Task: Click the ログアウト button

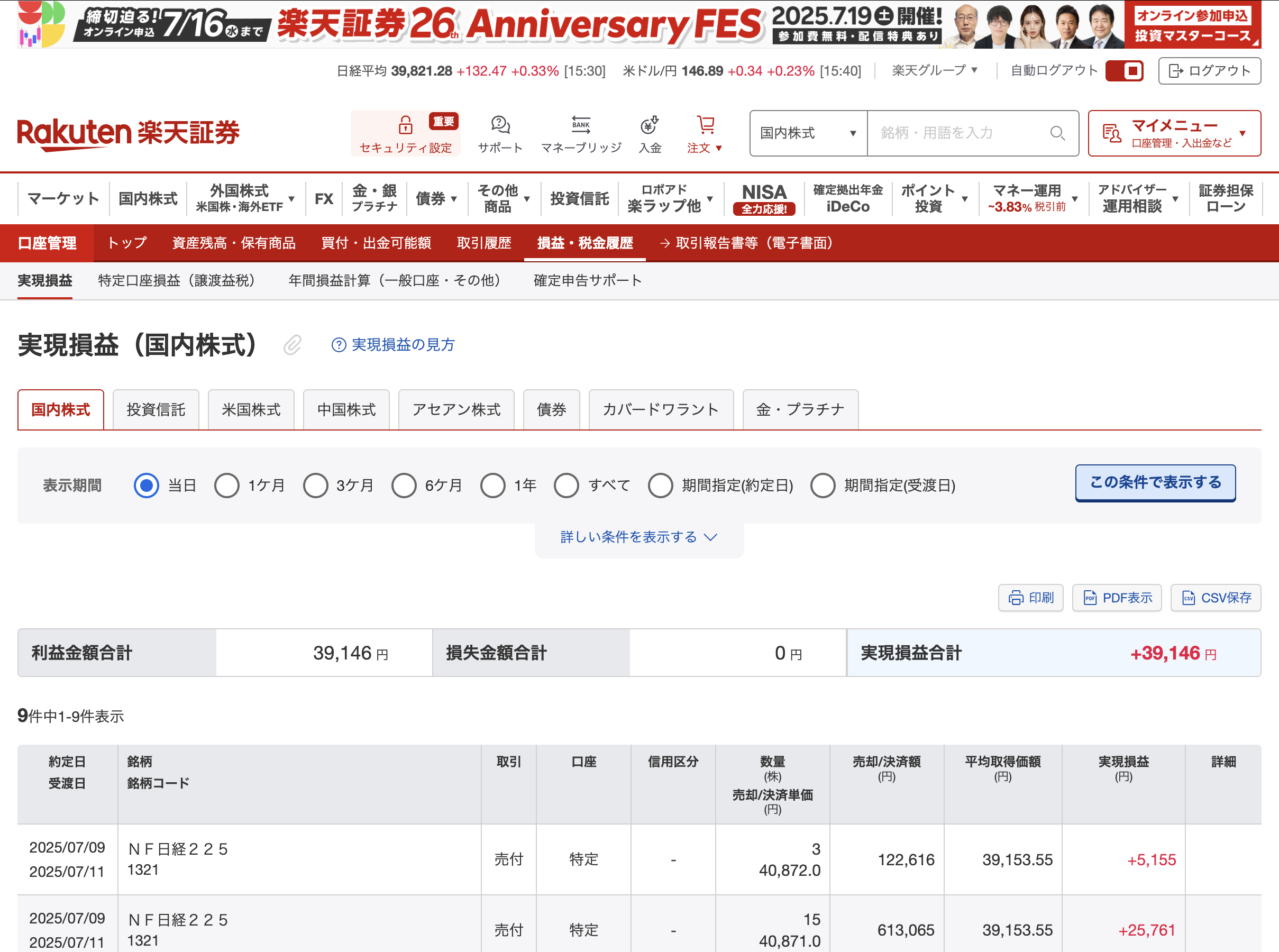Action: click(1209, 71)
